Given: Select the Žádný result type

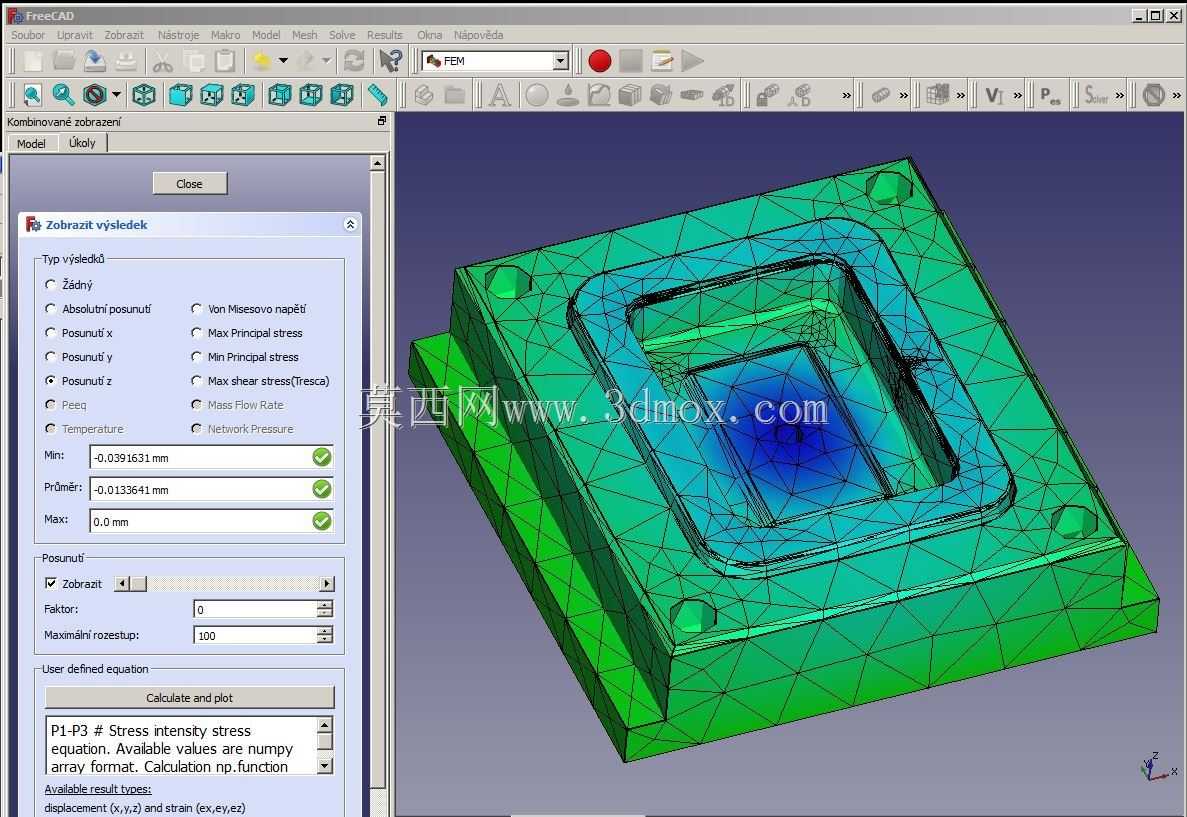Looking at the screenshot, I should click(69, 285).
